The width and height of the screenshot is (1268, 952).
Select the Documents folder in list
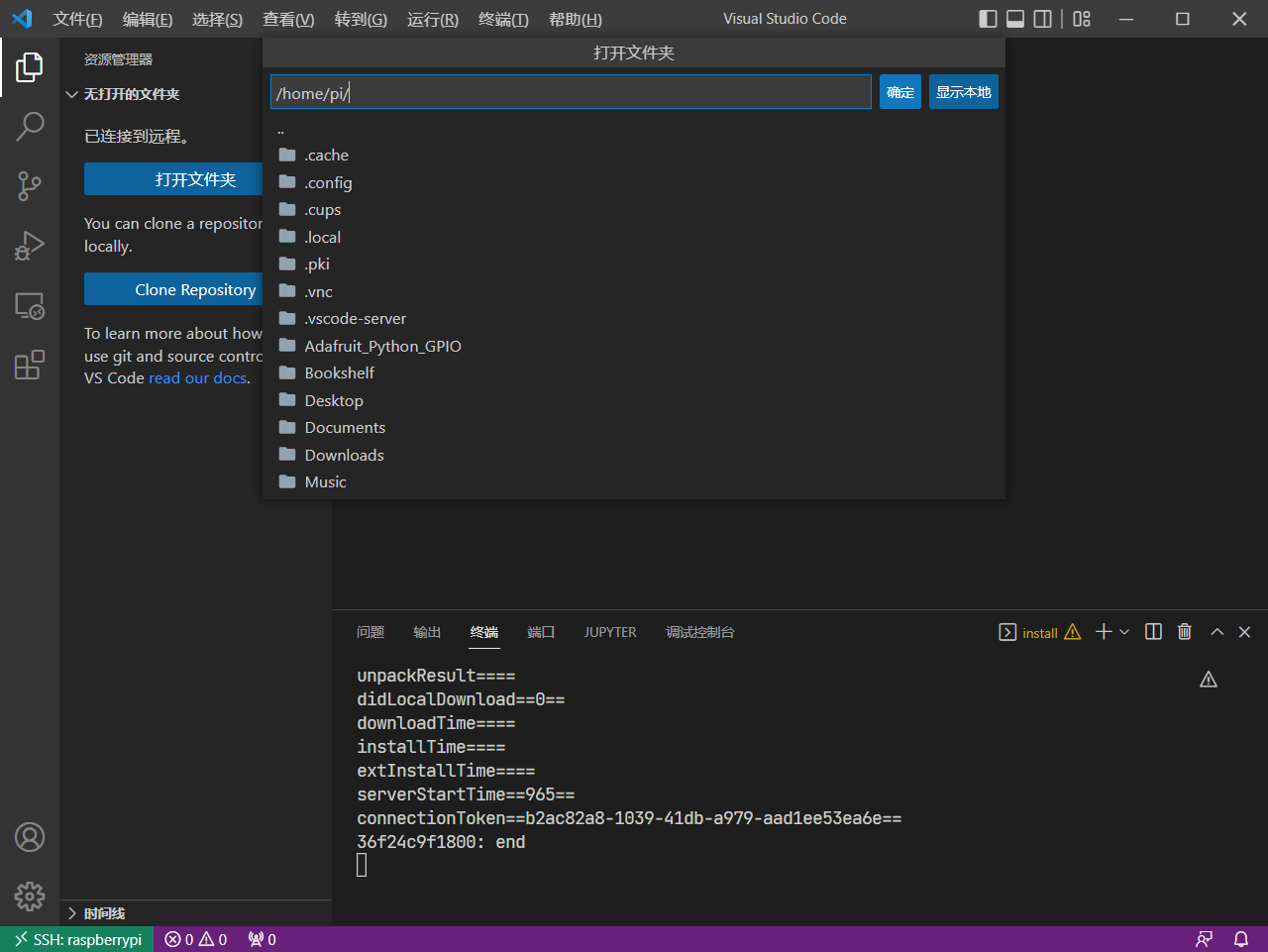click(345, 428)
